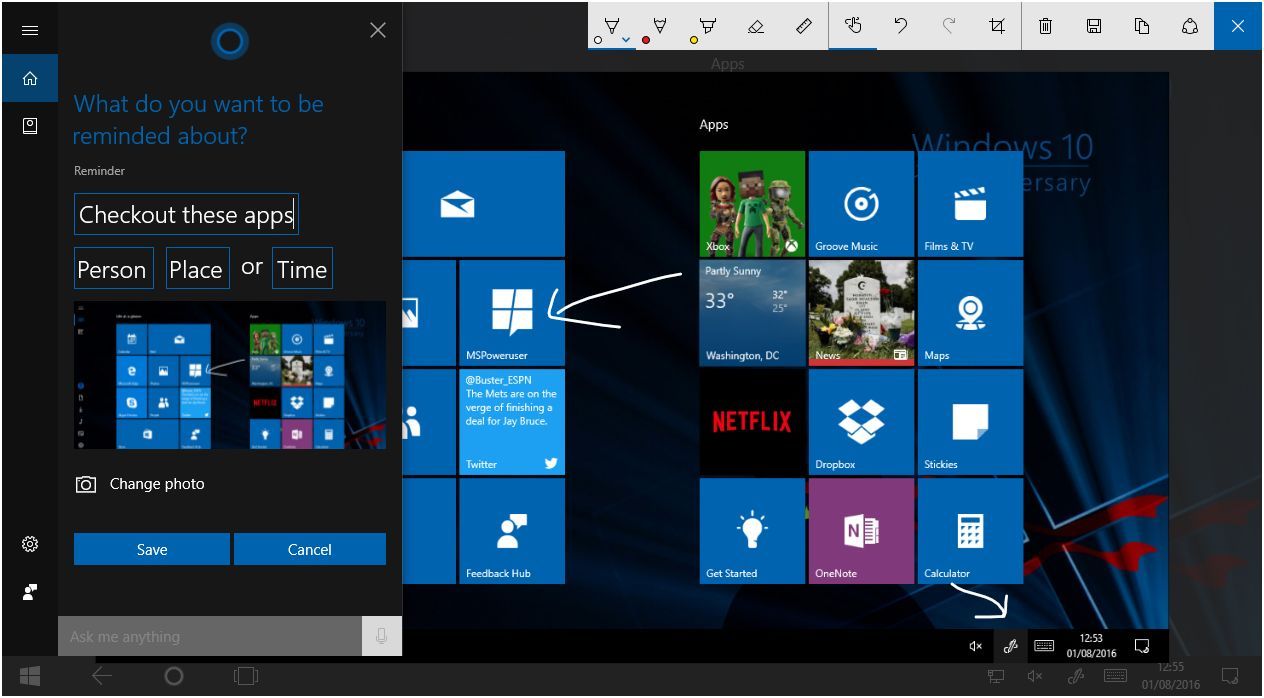This screenshot has height=698, width=1264.
Task: Undo the last ink stroke
Action: 899,26
